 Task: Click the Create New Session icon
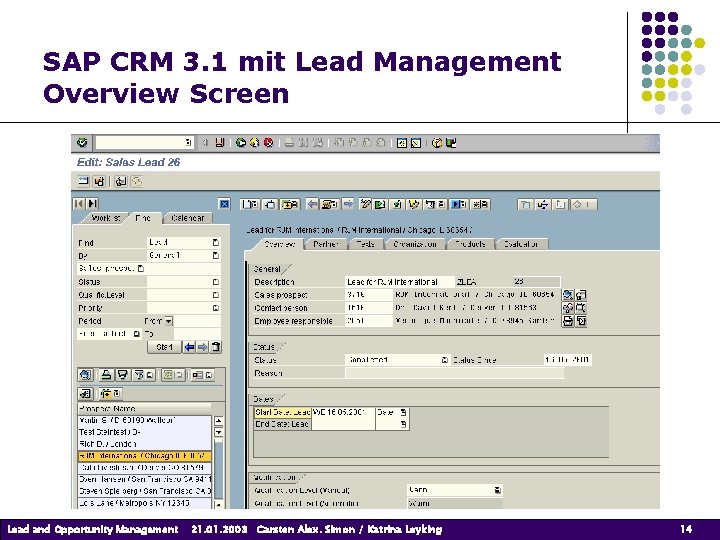click(x=402, y=143)
